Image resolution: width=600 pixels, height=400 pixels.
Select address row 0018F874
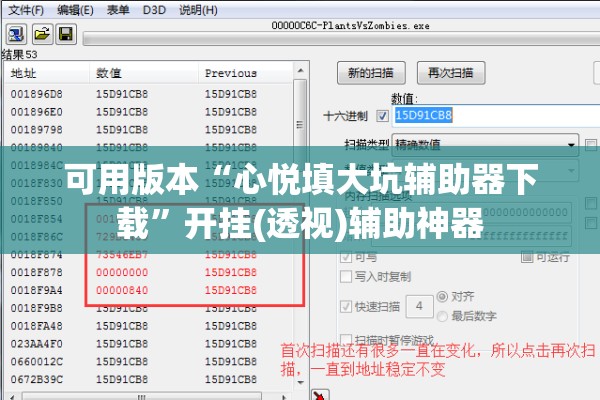149,255
